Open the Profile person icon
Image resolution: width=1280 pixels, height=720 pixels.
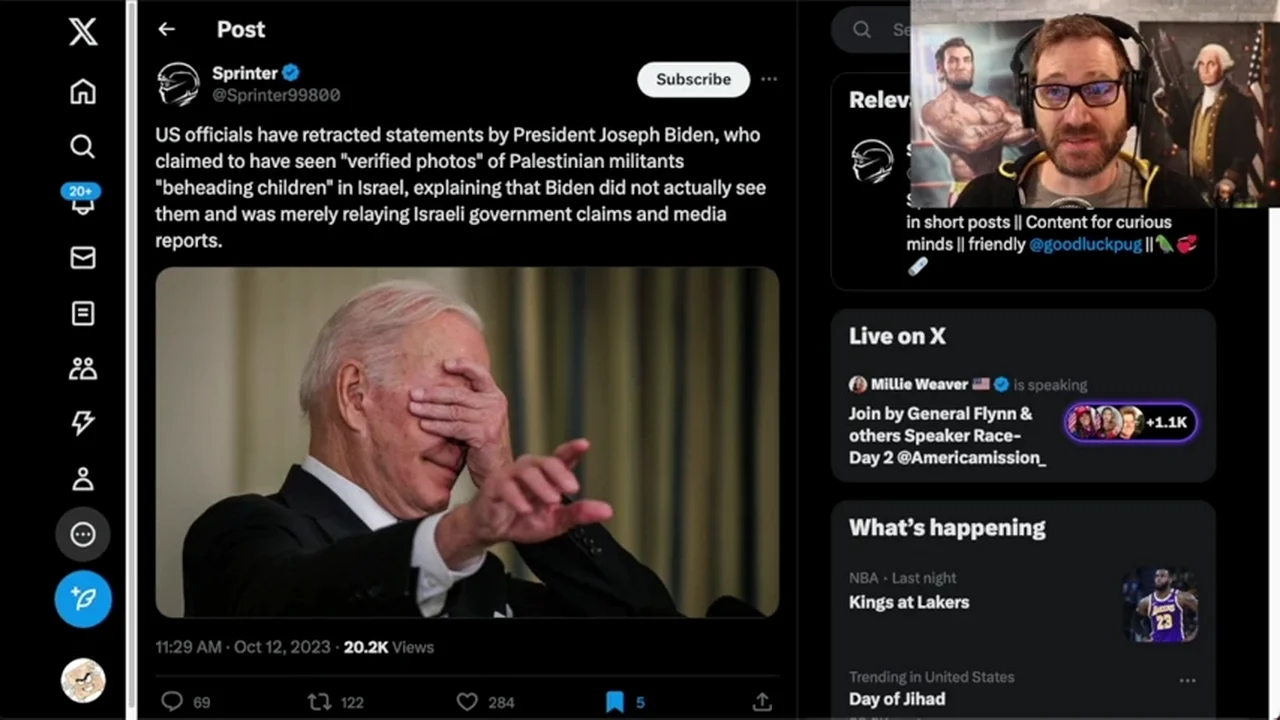(x=83, y=479)
